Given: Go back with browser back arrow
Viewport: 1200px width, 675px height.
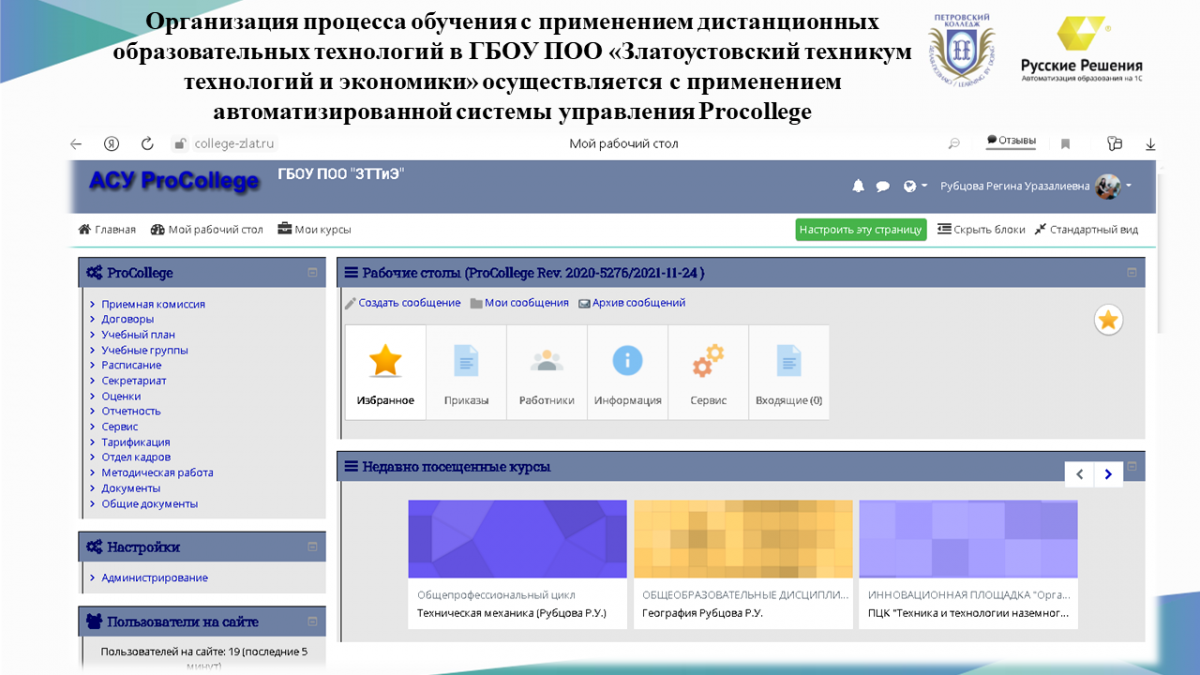Looking at the screenshot, I should coord(76,144).
